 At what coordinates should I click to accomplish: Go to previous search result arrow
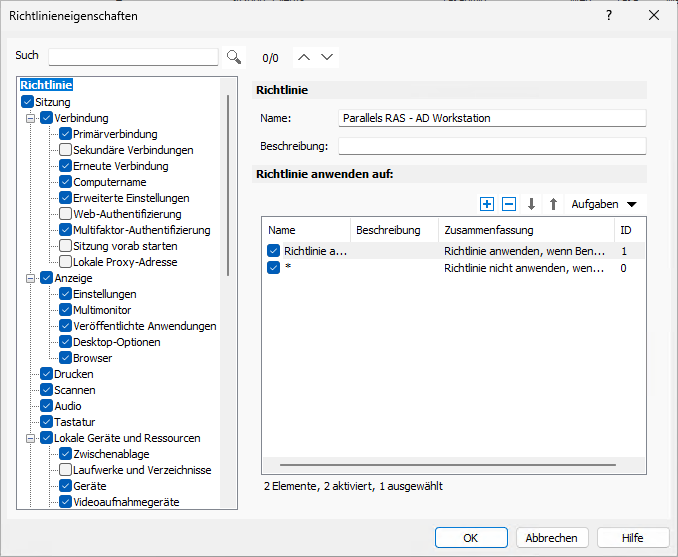305,57
